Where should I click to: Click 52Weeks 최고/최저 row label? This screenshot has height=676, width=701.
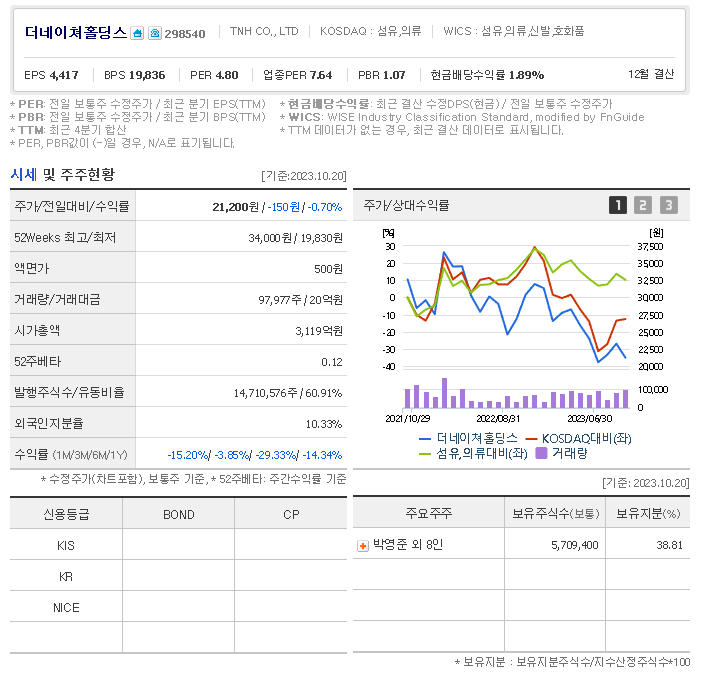click(65, 237)
